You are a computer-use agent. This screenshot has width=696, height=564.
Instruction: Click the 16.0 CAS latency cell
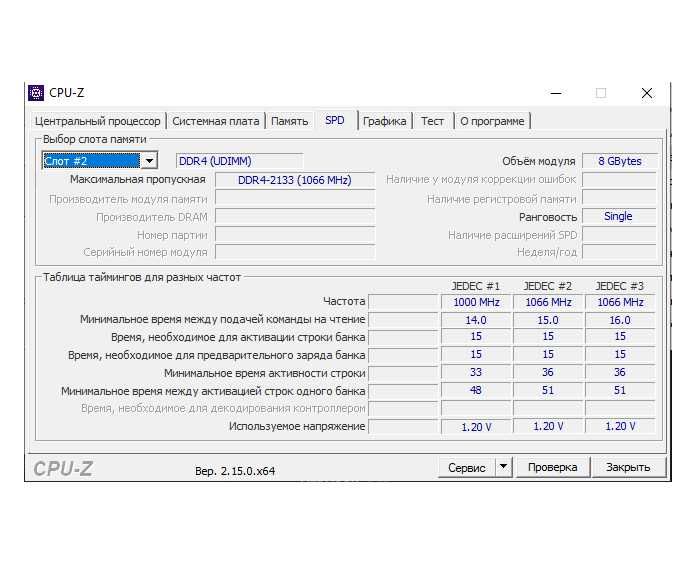[620, 320]
